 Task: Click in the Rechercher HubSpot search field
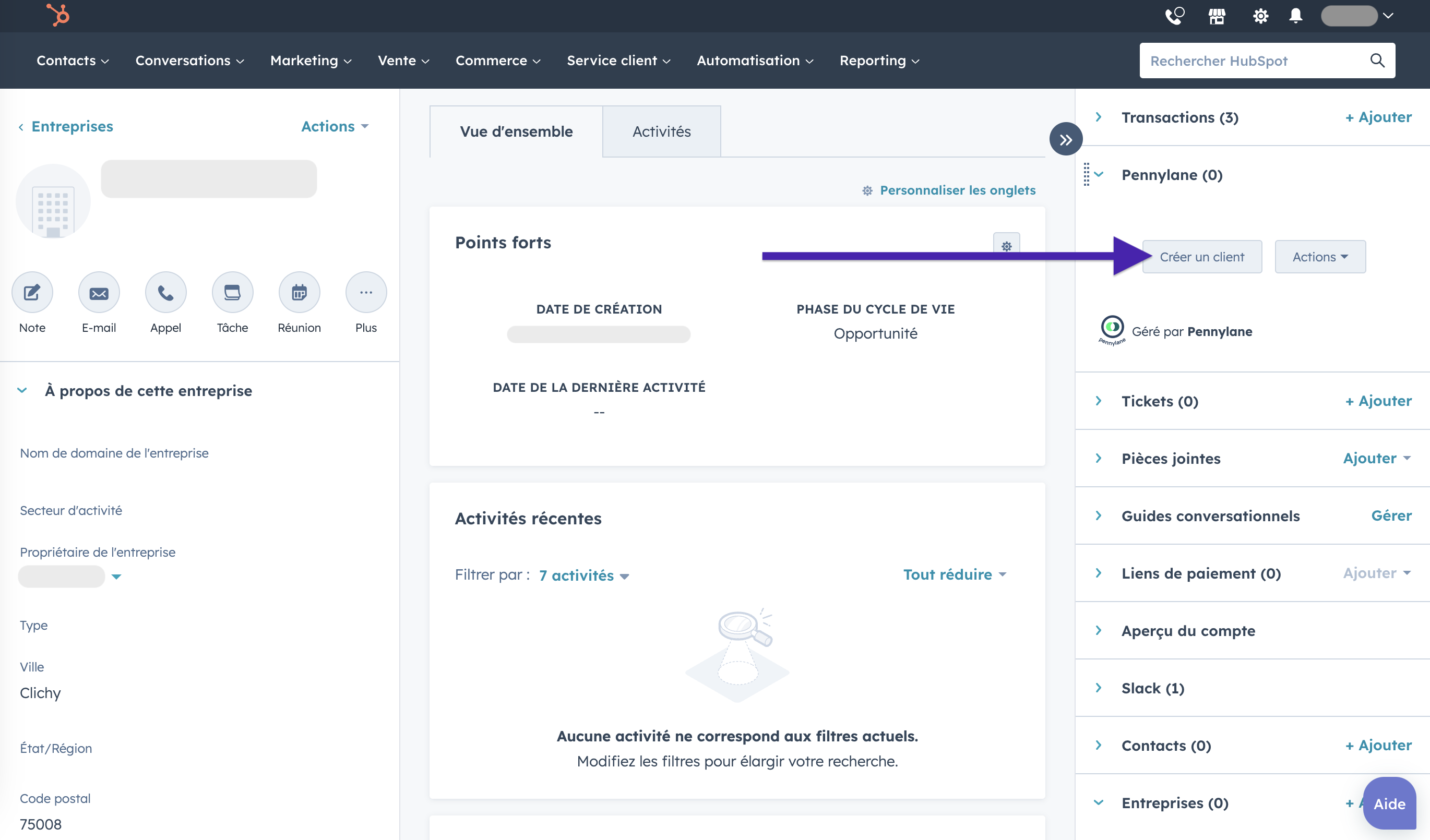coord(1254,61)
